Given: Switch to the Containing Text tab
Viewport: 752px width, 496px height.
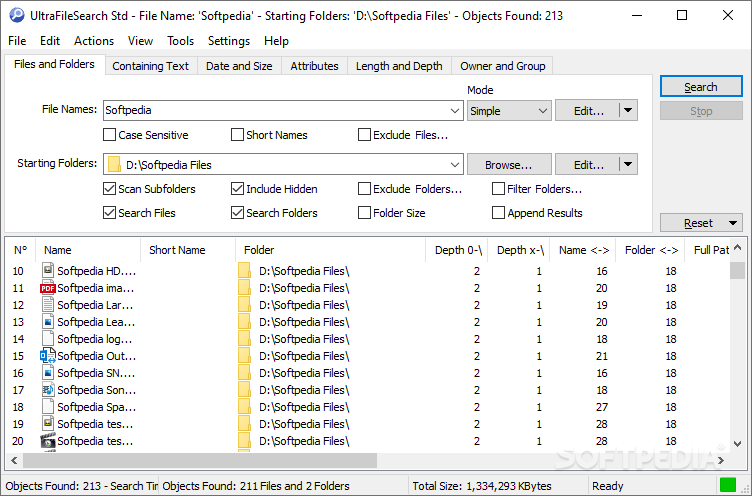Looking at the screenshot, I should coord(151,66).
